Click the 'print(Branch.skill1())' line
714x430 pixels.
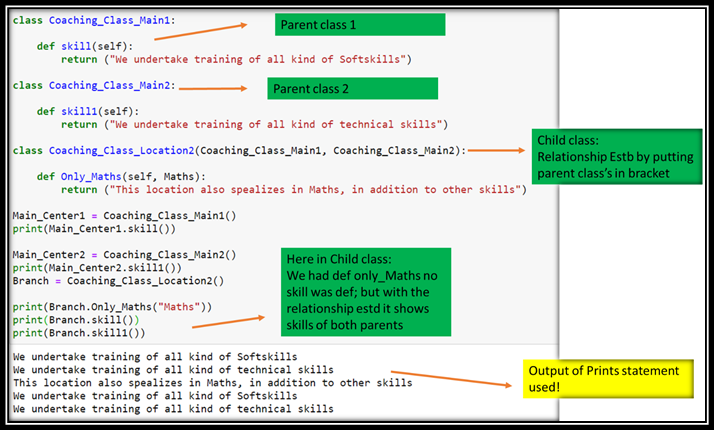(79, 333)
